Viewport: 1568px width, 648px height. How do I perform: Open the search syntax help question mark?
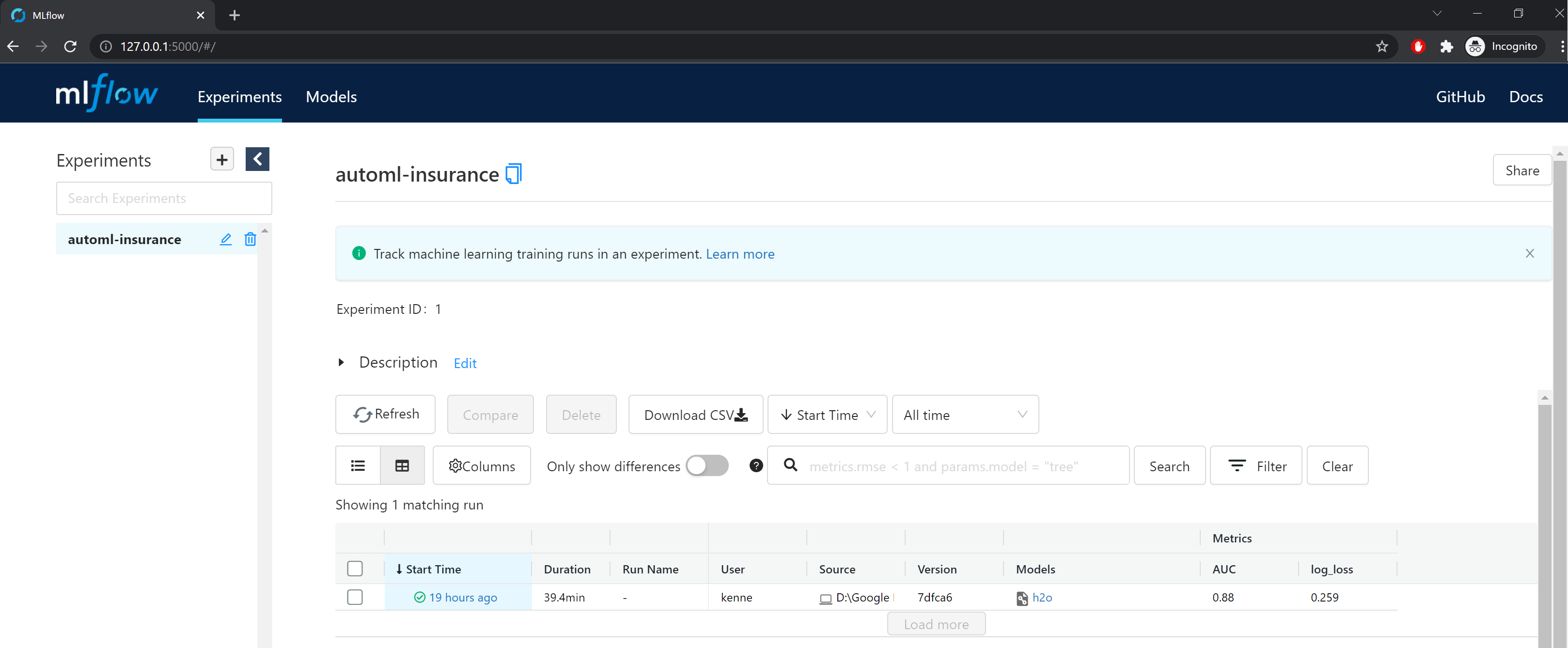756,465
